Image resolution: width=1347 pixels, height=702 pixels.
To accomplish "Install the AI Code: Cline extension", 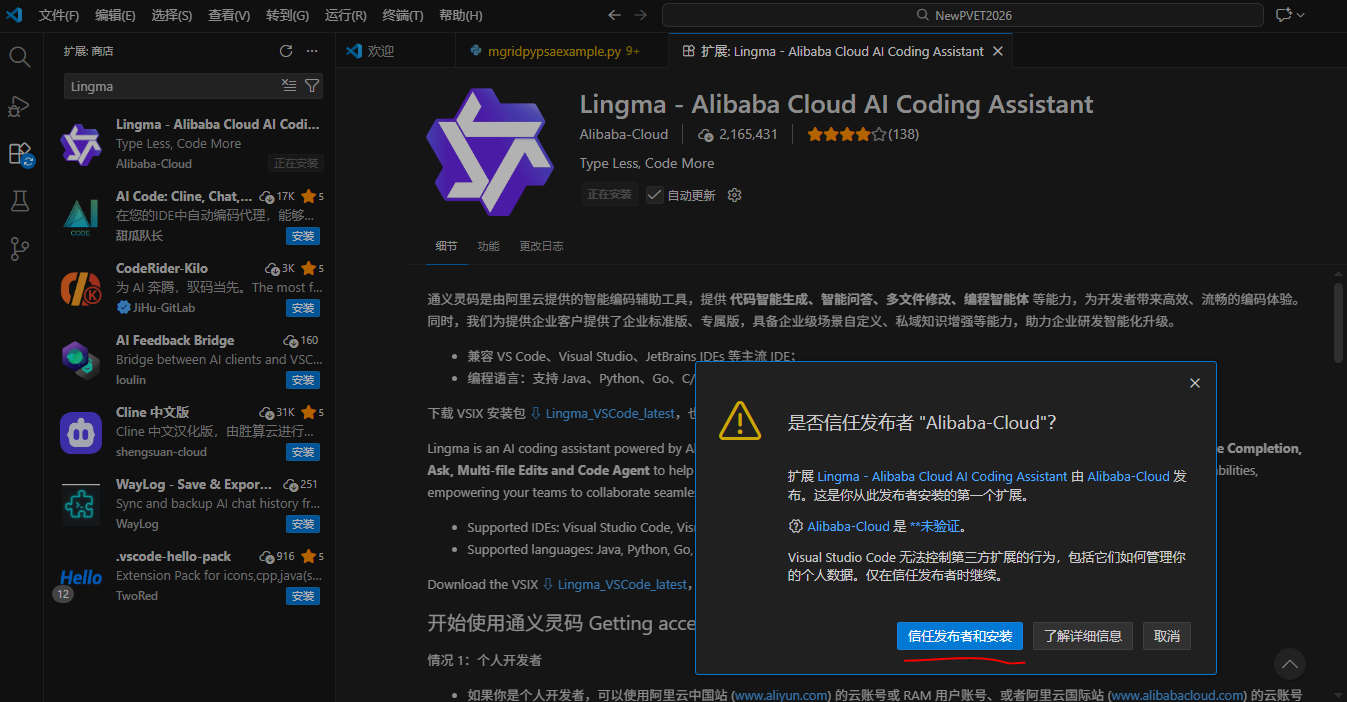I will (303, 236).
